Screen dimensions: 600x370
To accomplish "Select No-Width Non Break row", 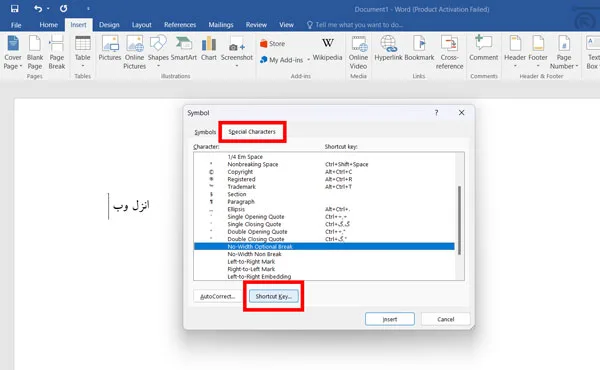I will click(324, 254).
